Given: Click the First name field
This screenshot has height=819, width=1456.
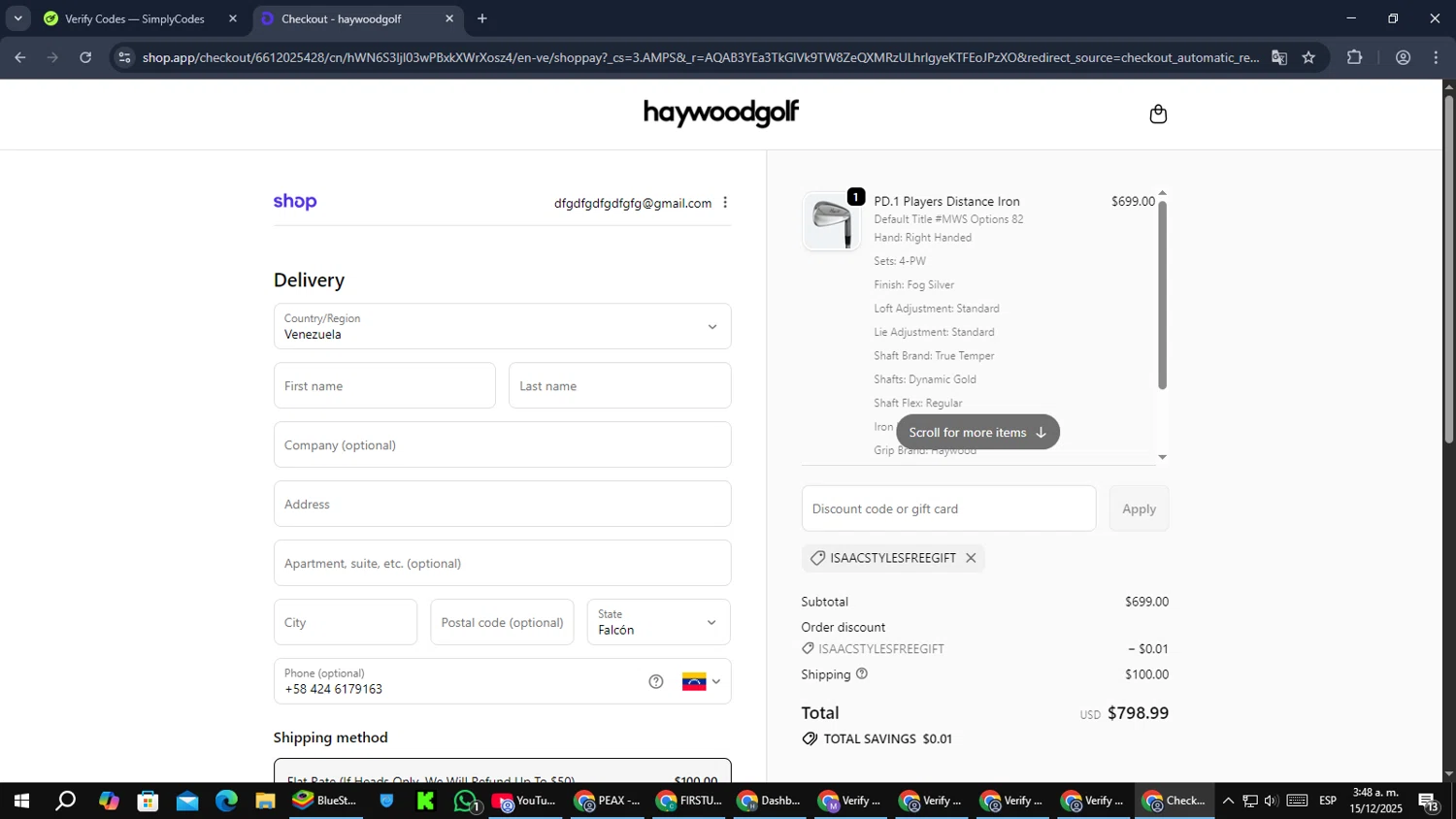Looking at the screenshot, I should tap(384, 385).
